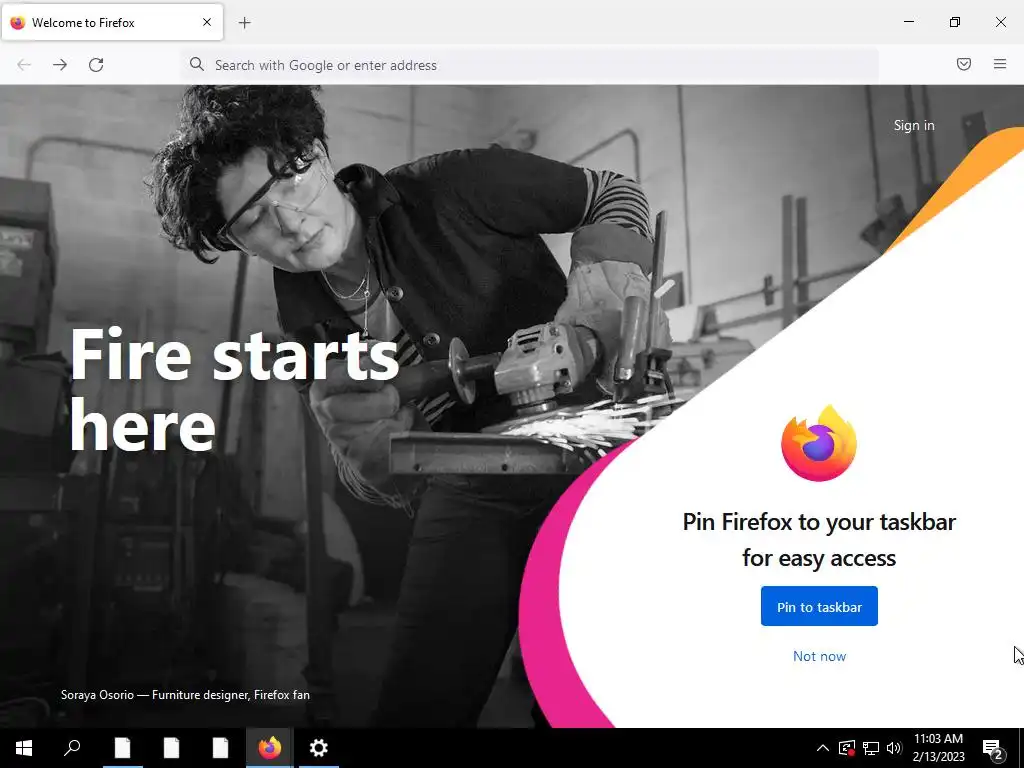Dismiss with the Not now link
The image size is (1024, 768).
click(819, 656)
